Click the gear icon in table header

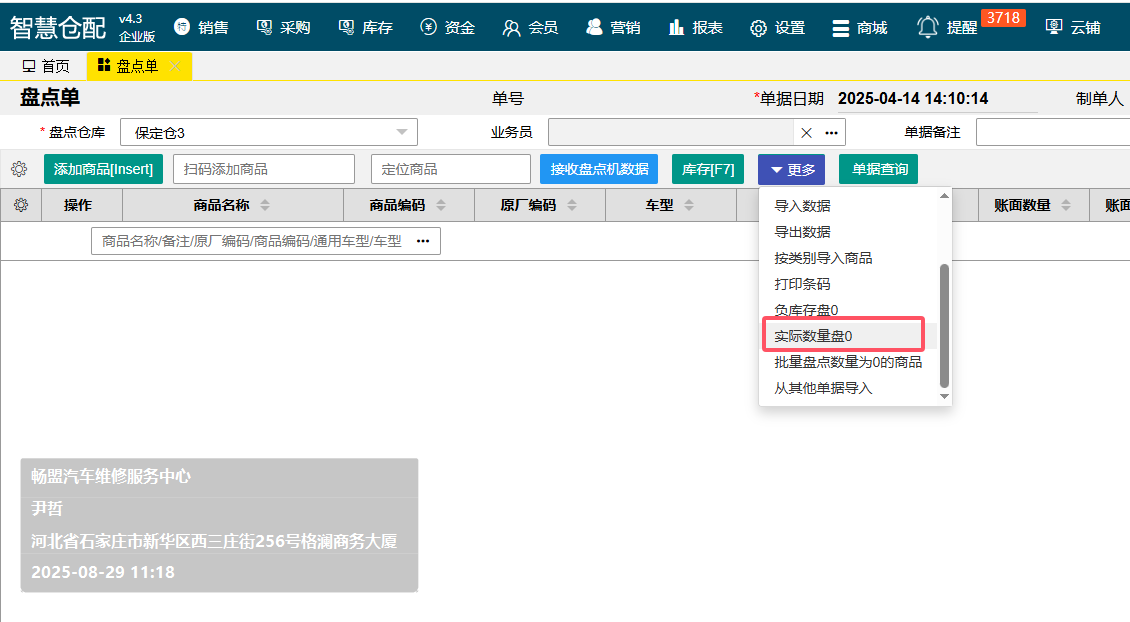pyautogui.click(x=21, y=205)
